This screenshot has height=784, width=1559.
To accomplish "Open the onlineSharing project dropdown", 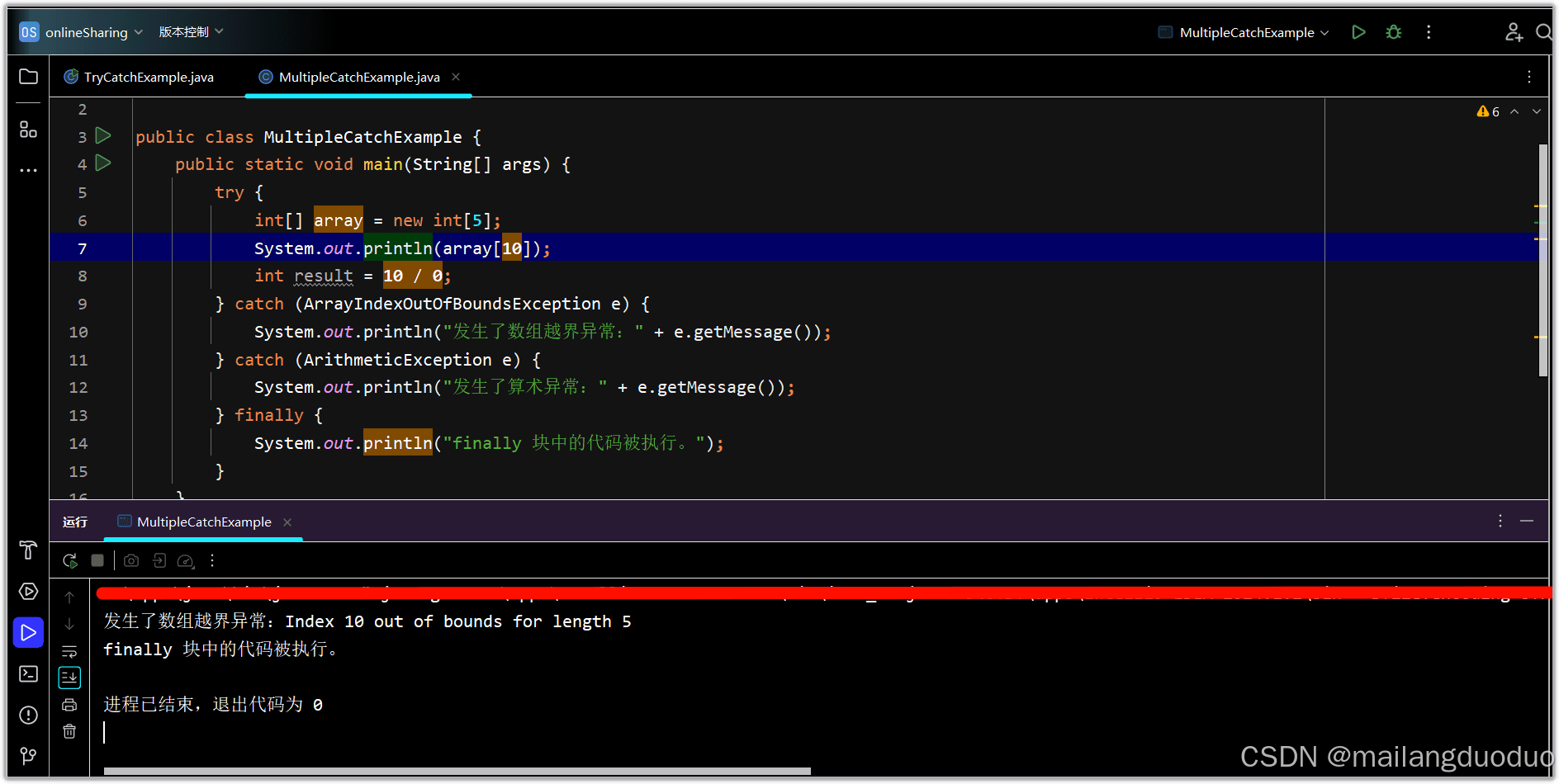I will coord(83,32).
